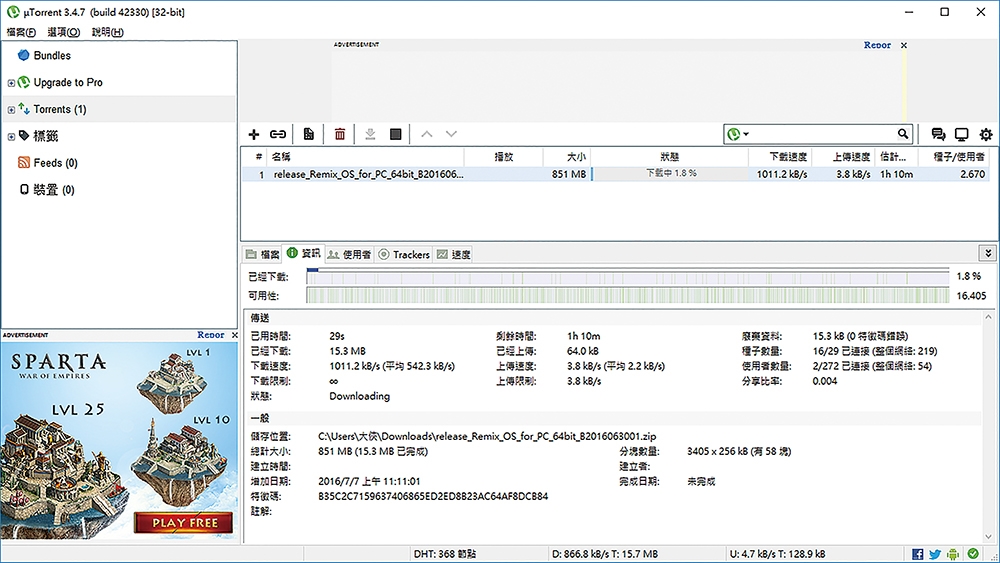Select the release_Remix_OS_for_PC torrent row
Screen dimensions: 1000x563
tap(615, 174)
